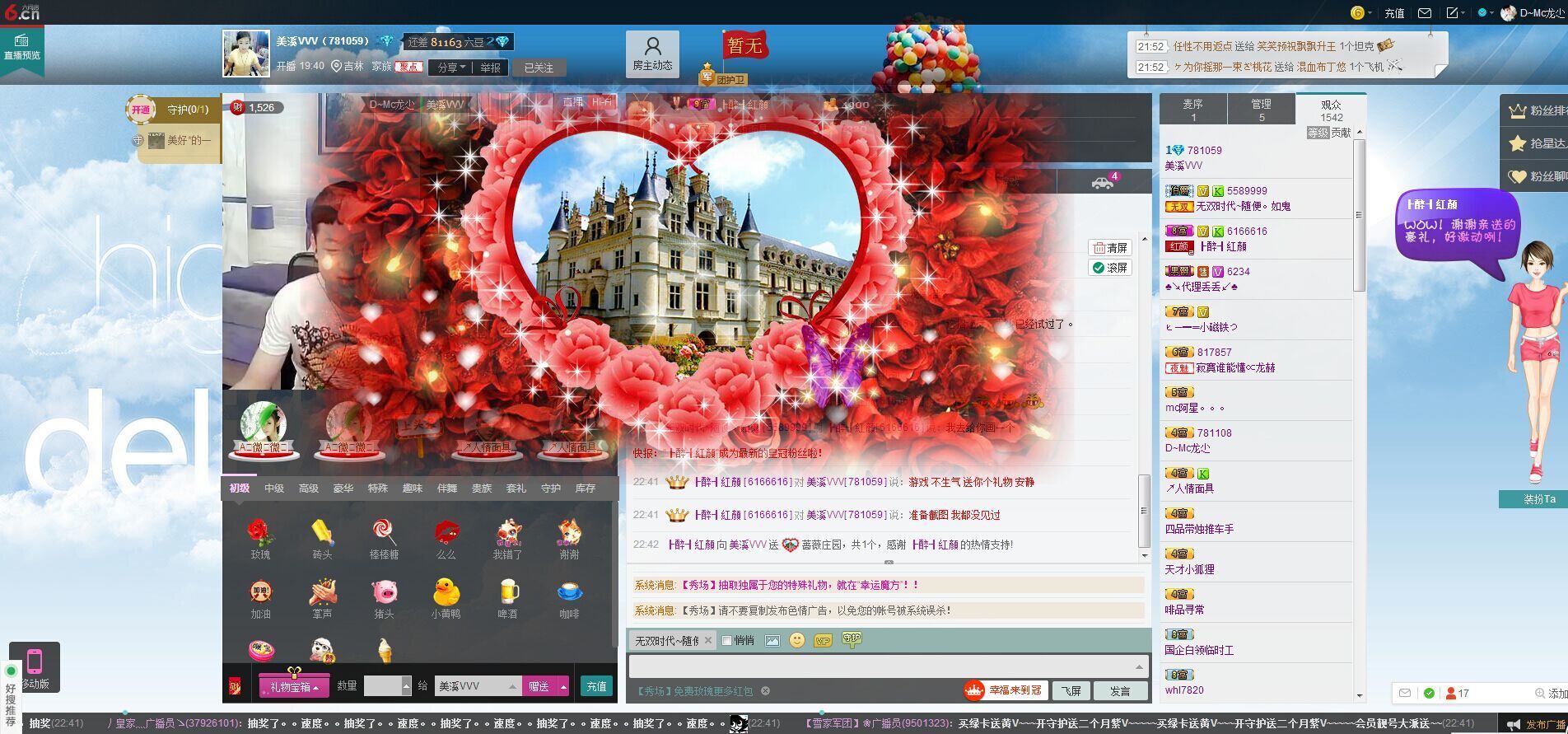The width and height of the screenshot is (1568, 734).
Task: Click 充值 recharge link in top bar
Action: (x=1394, y=12)
